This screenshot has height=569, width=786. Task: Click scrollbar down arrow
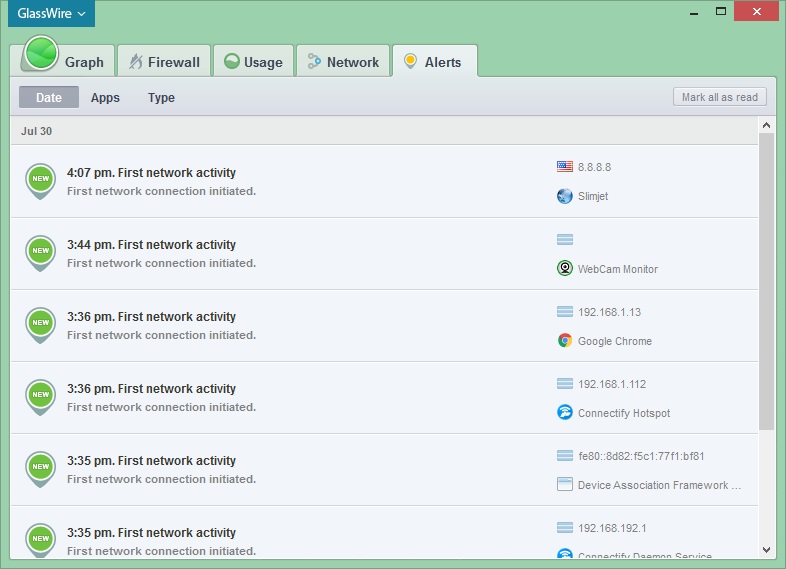click(766, 550)
